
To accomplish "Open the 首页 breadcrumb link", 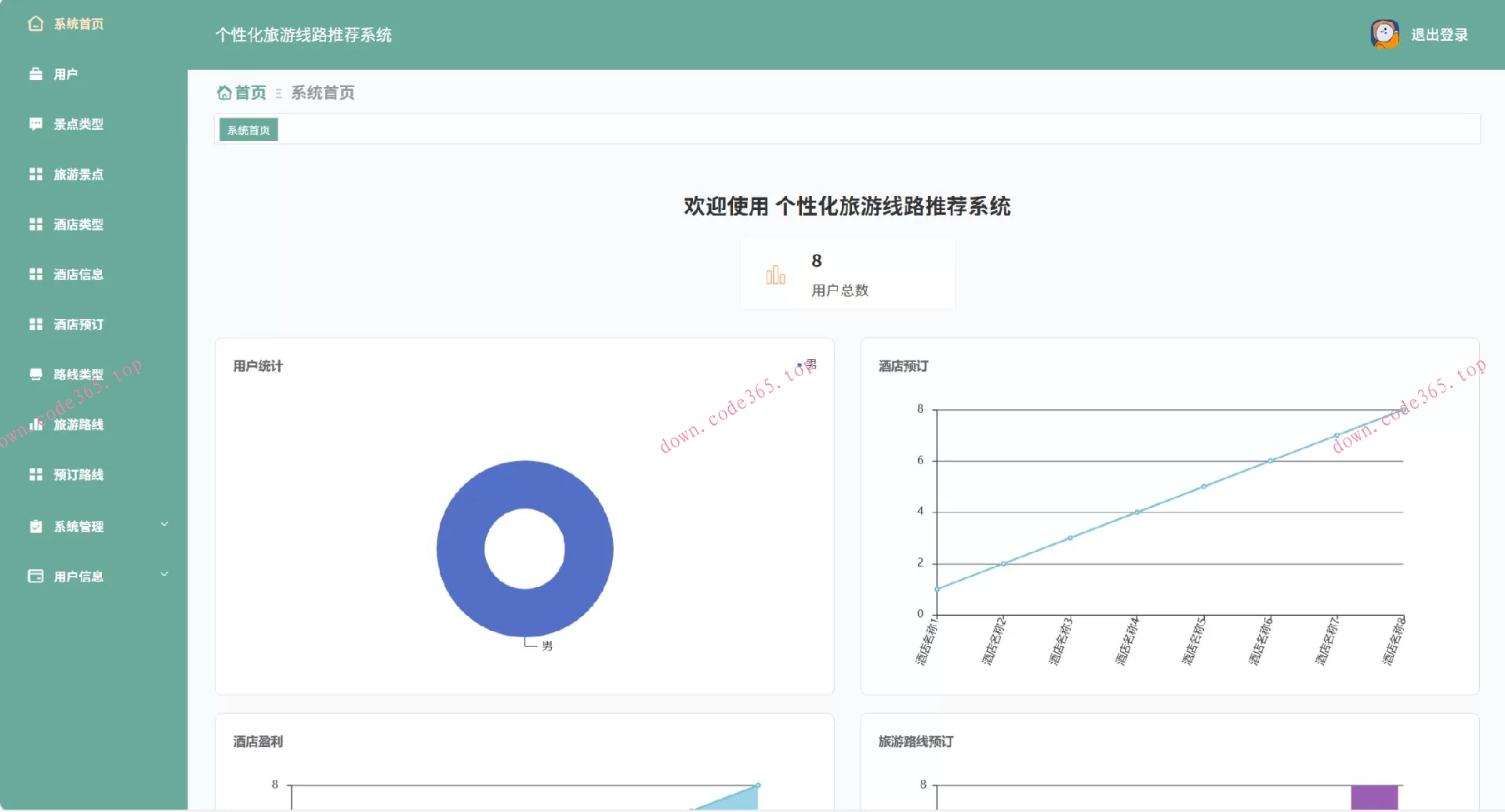I will 248,92.
